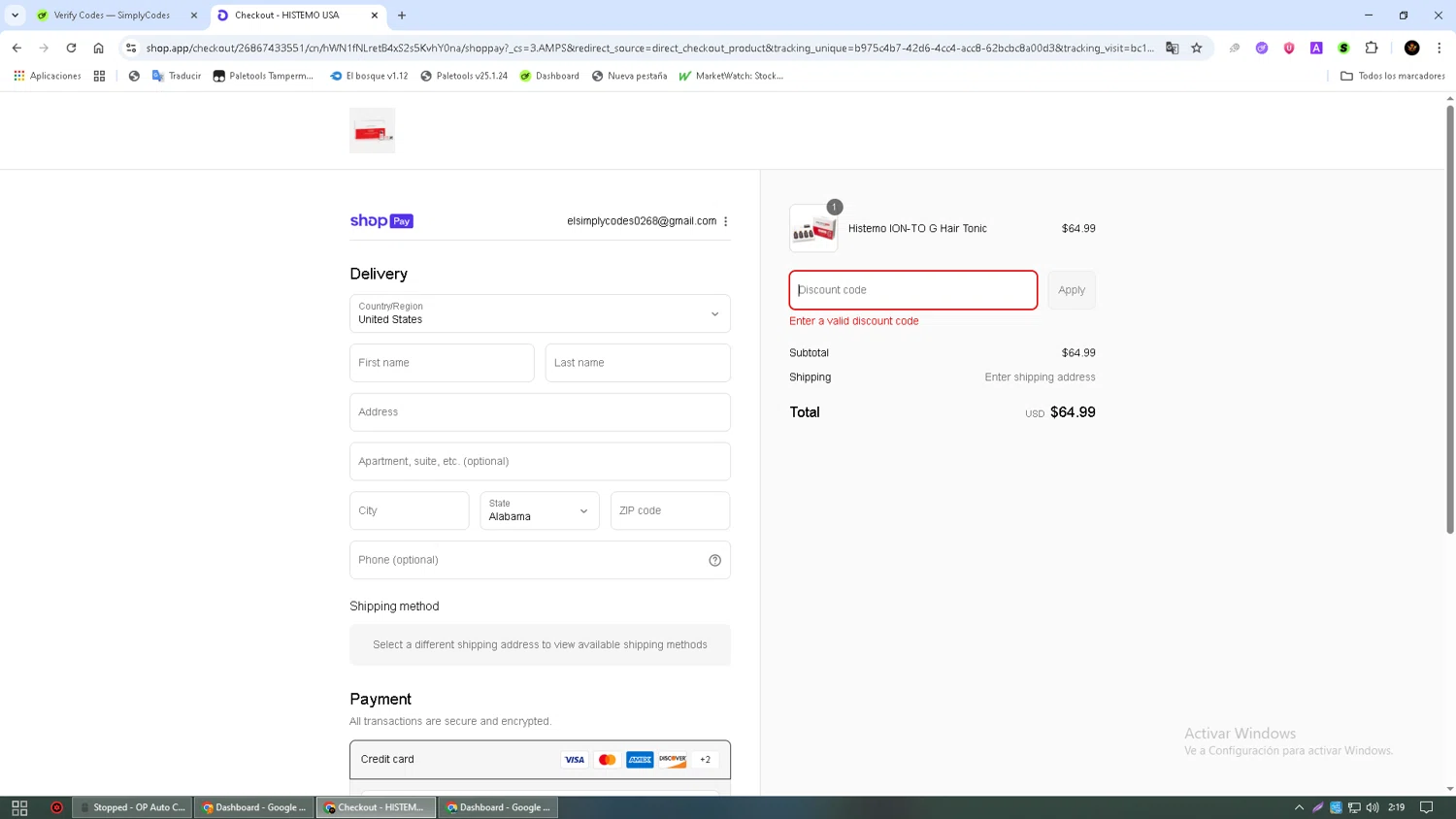Close the Verify Codes tab

[x=194, y=16]
